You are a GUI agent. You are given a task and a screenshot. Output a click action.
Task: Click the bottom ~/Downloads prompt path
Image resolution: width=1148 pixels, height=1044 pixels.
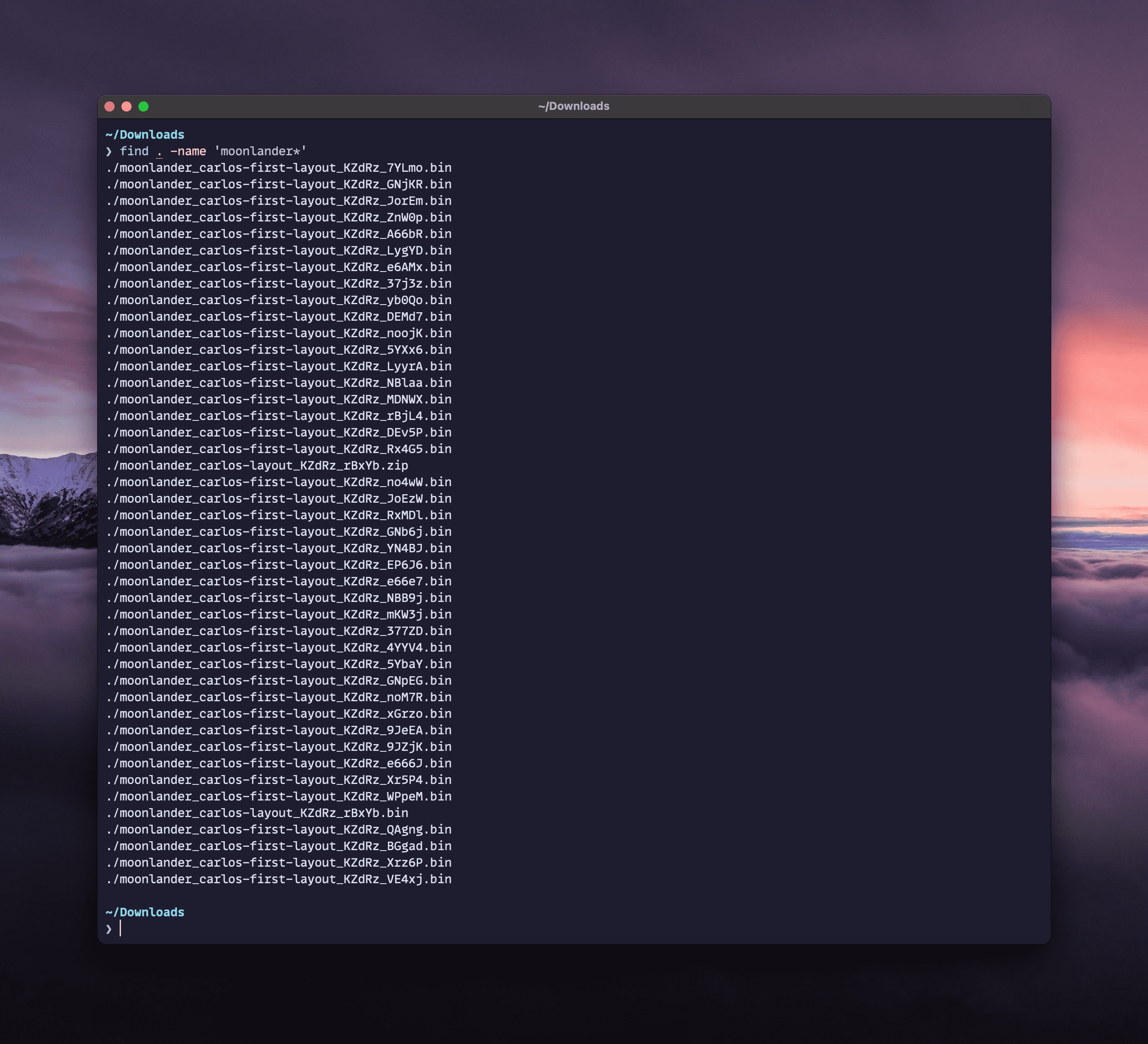[145, 912]
